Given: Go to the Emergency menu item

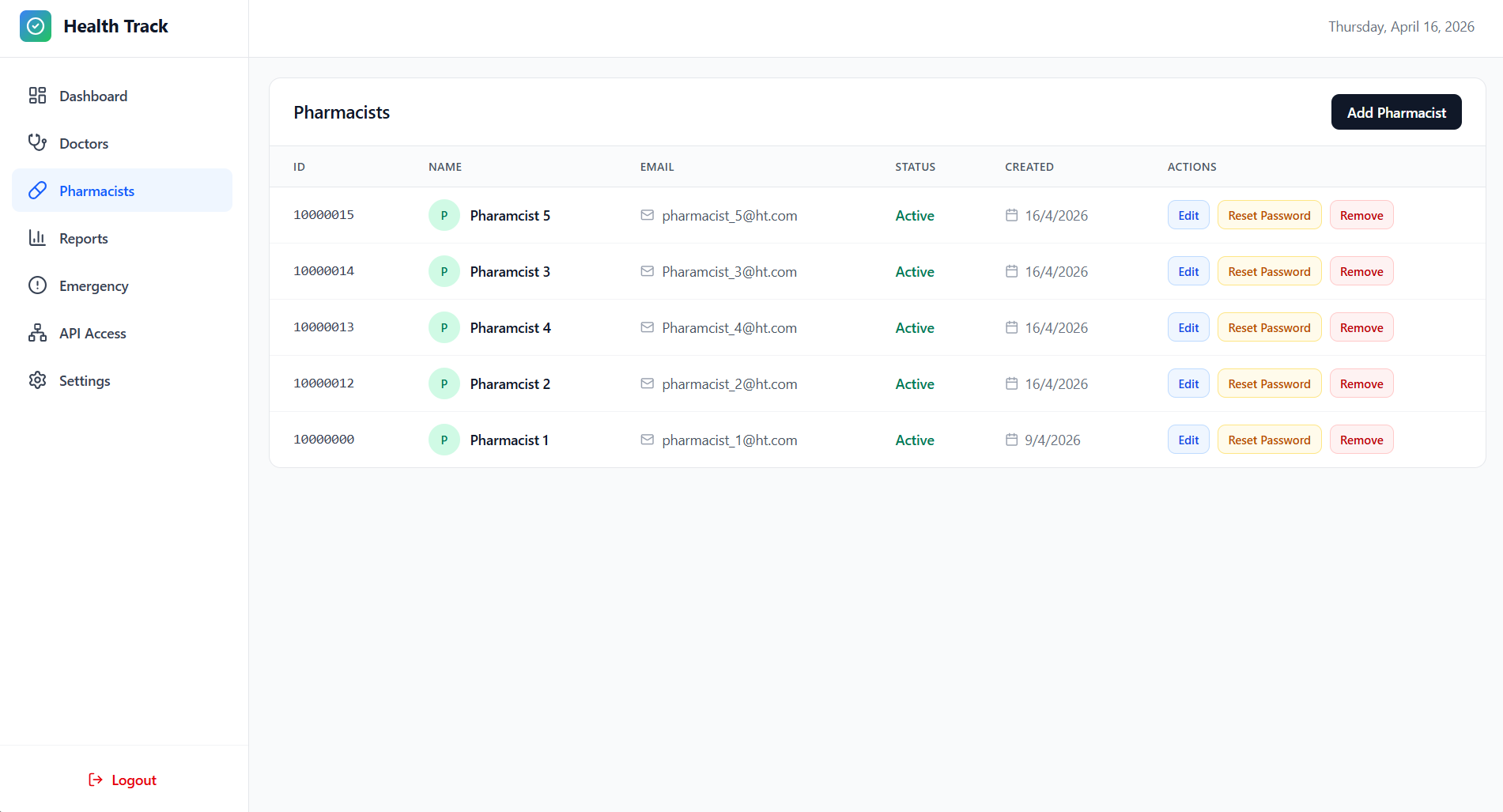Looking at the screenshot, I should point(93,285).
